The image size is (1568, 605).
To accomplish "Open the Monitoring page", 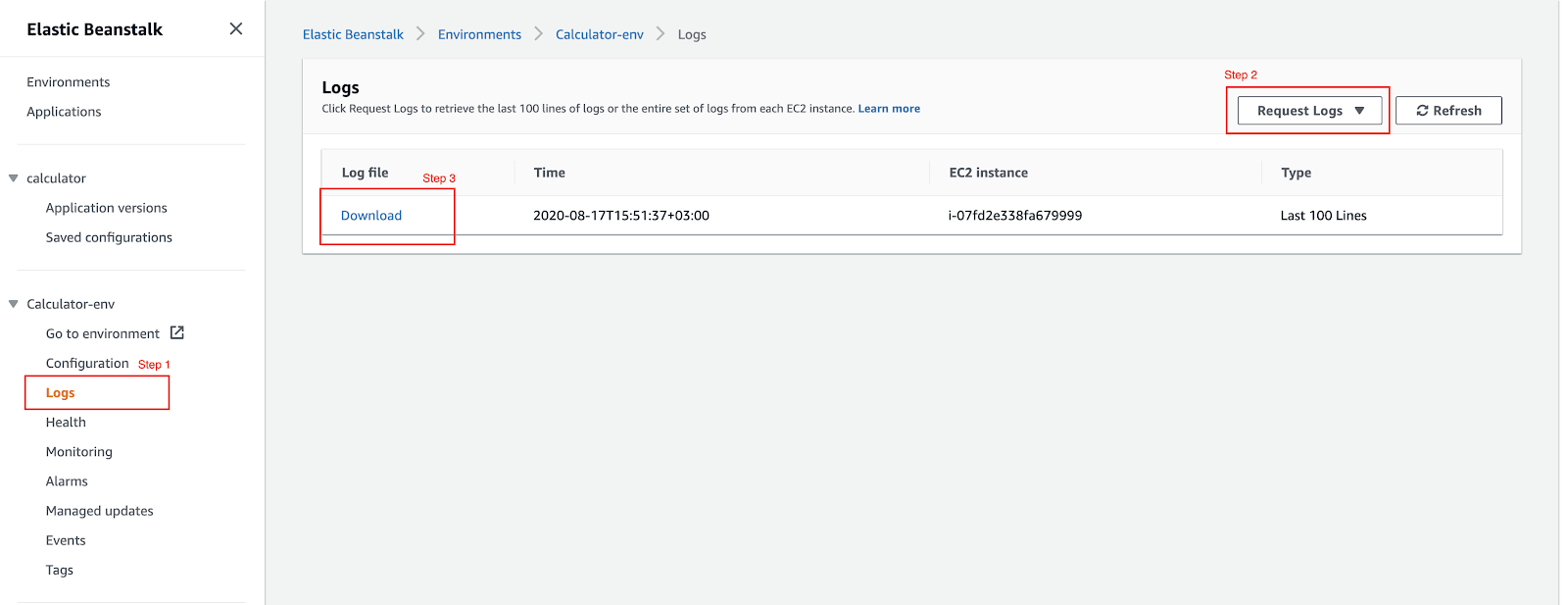I will point(79,452).
